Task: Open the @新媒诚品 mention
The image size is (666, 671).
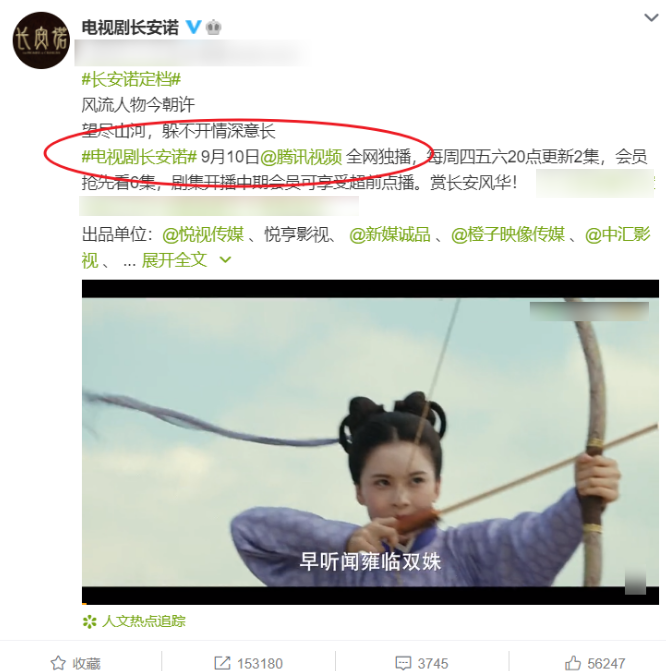Action: tap(390, 235)
